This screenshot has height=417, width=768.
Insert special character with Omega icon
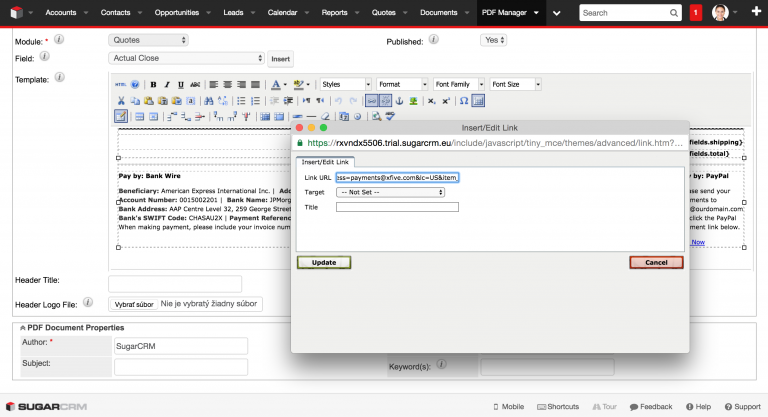click(464, 101)
